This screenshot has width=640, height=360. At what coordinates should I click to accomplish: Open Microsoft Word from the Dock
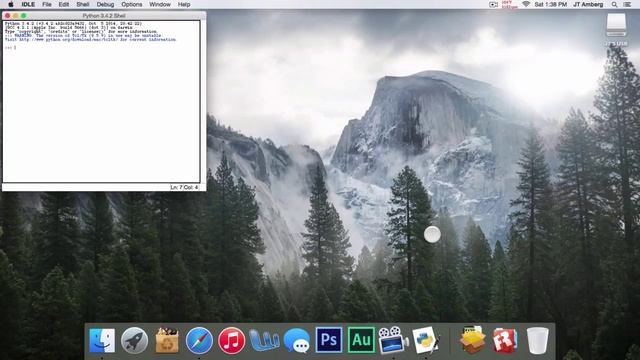coord(264,341)
